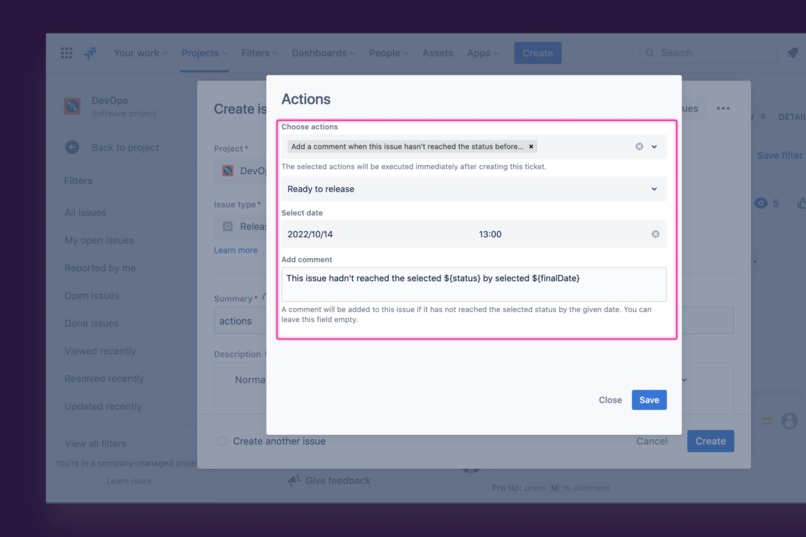Open the My open issues filter

pos(99,240)
